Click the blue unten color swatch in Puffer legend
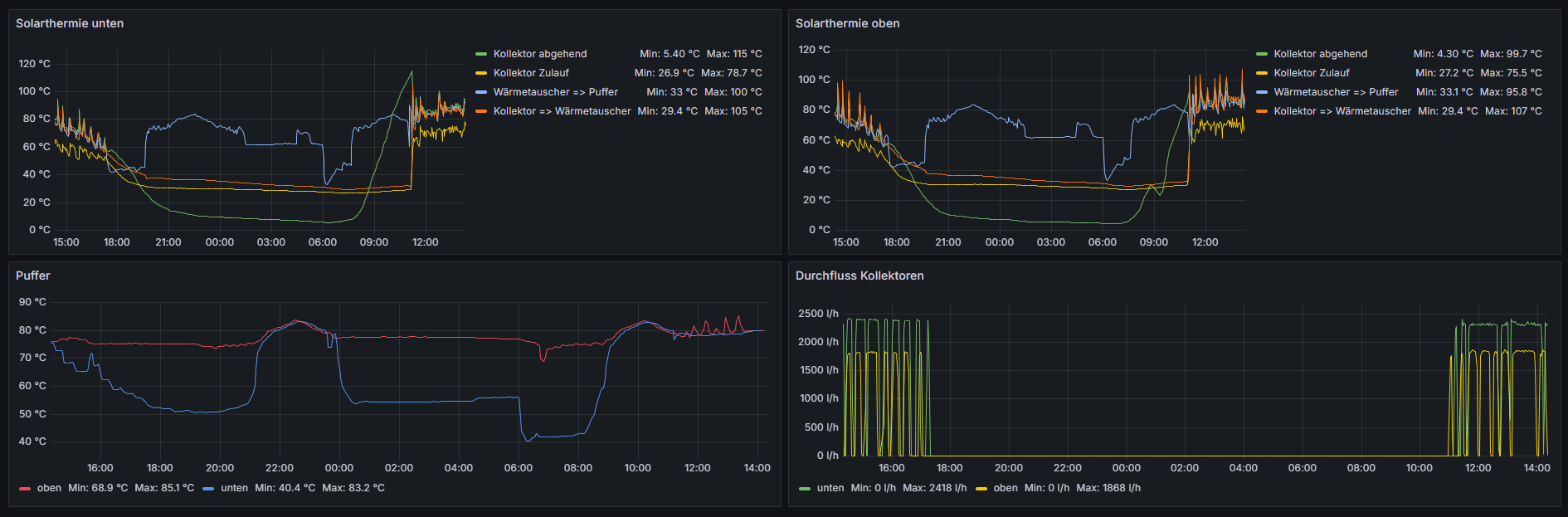The image size is (1568, 517). pos(208,489)
